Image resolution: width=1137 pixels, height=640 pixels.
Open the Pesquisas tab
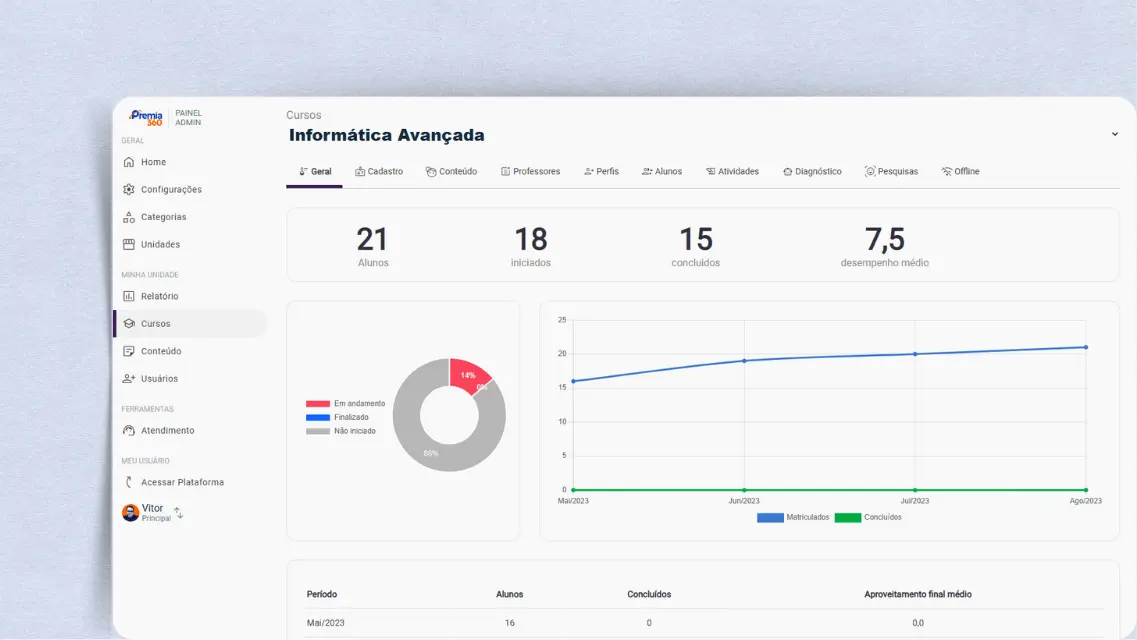pyautogui.click(x=891, y=172)
